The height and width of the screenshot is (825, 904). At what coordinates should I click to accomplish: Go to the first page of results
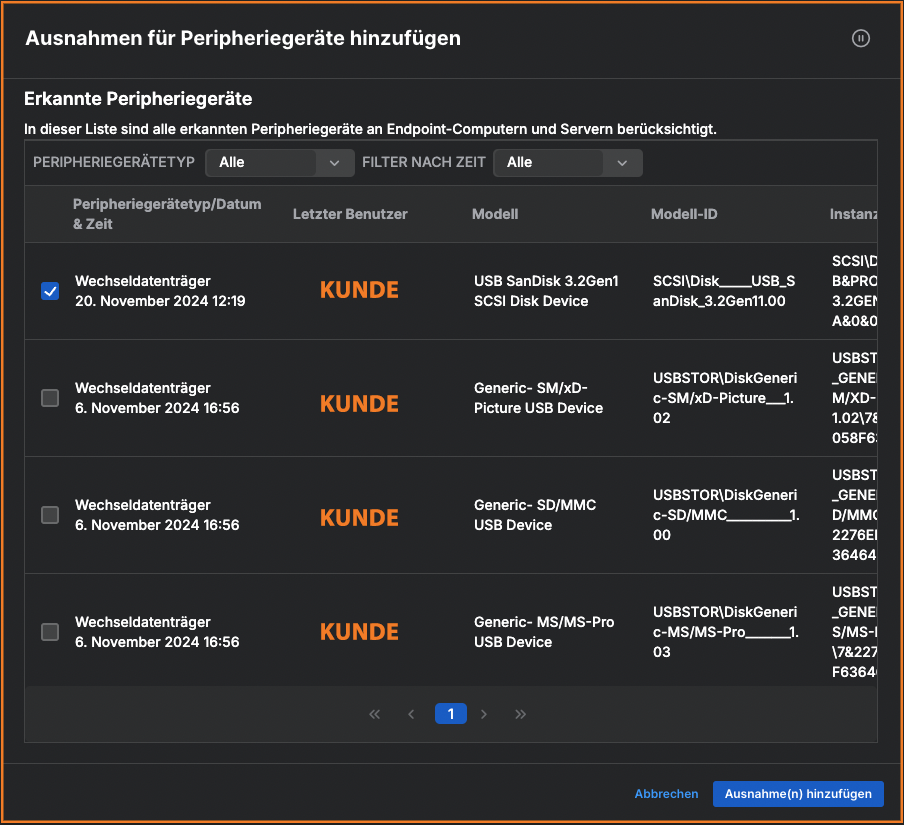pos(375,714)
